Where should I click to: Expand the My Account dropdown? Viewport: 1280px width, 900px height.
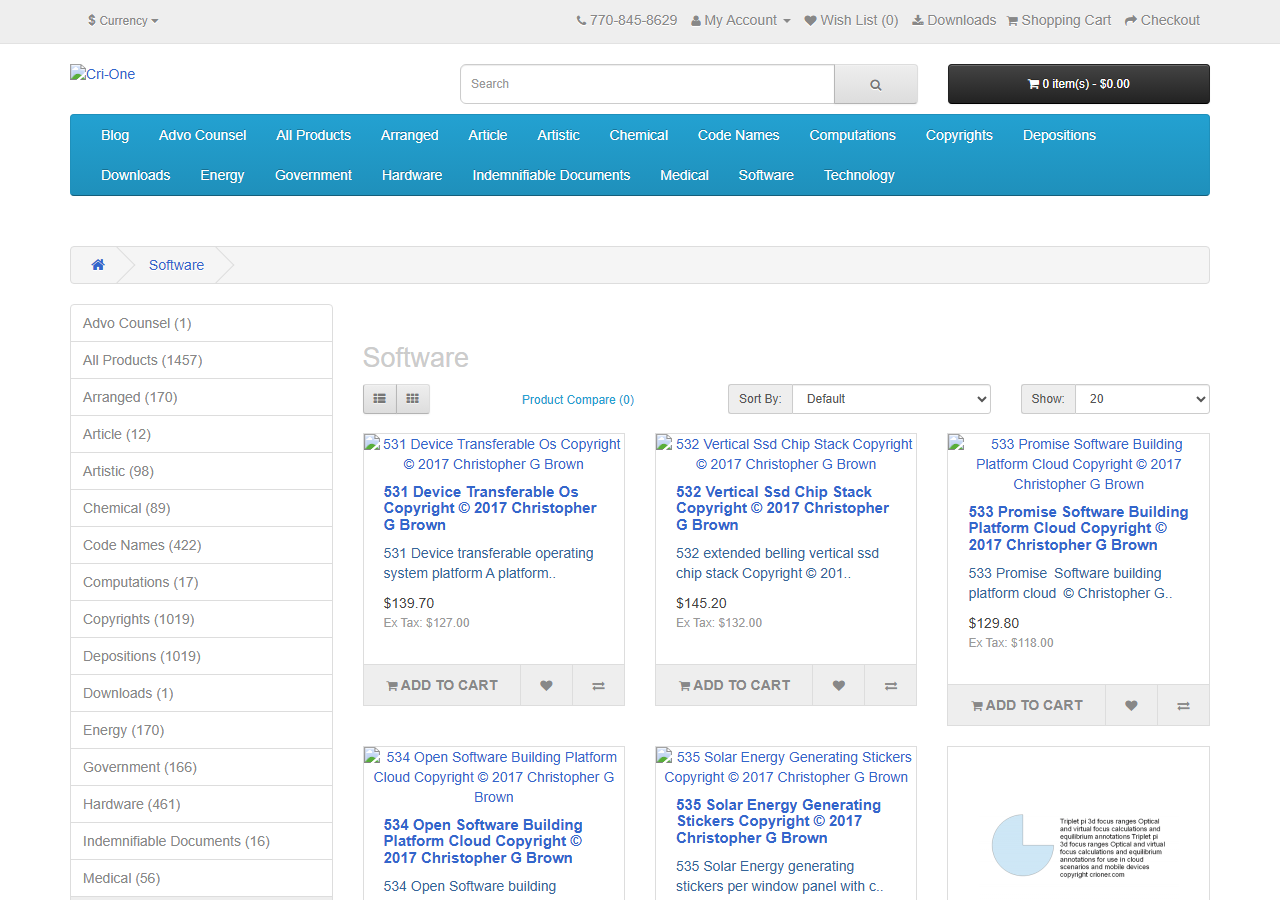click(741, 20)
